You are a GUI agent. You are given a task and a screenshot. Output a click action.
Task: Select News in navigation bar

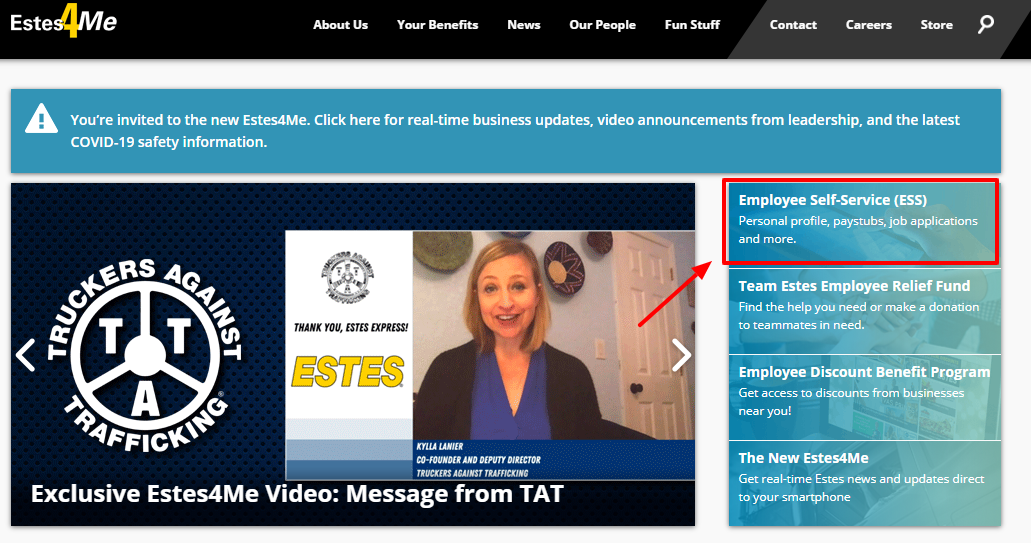point(523,25)
